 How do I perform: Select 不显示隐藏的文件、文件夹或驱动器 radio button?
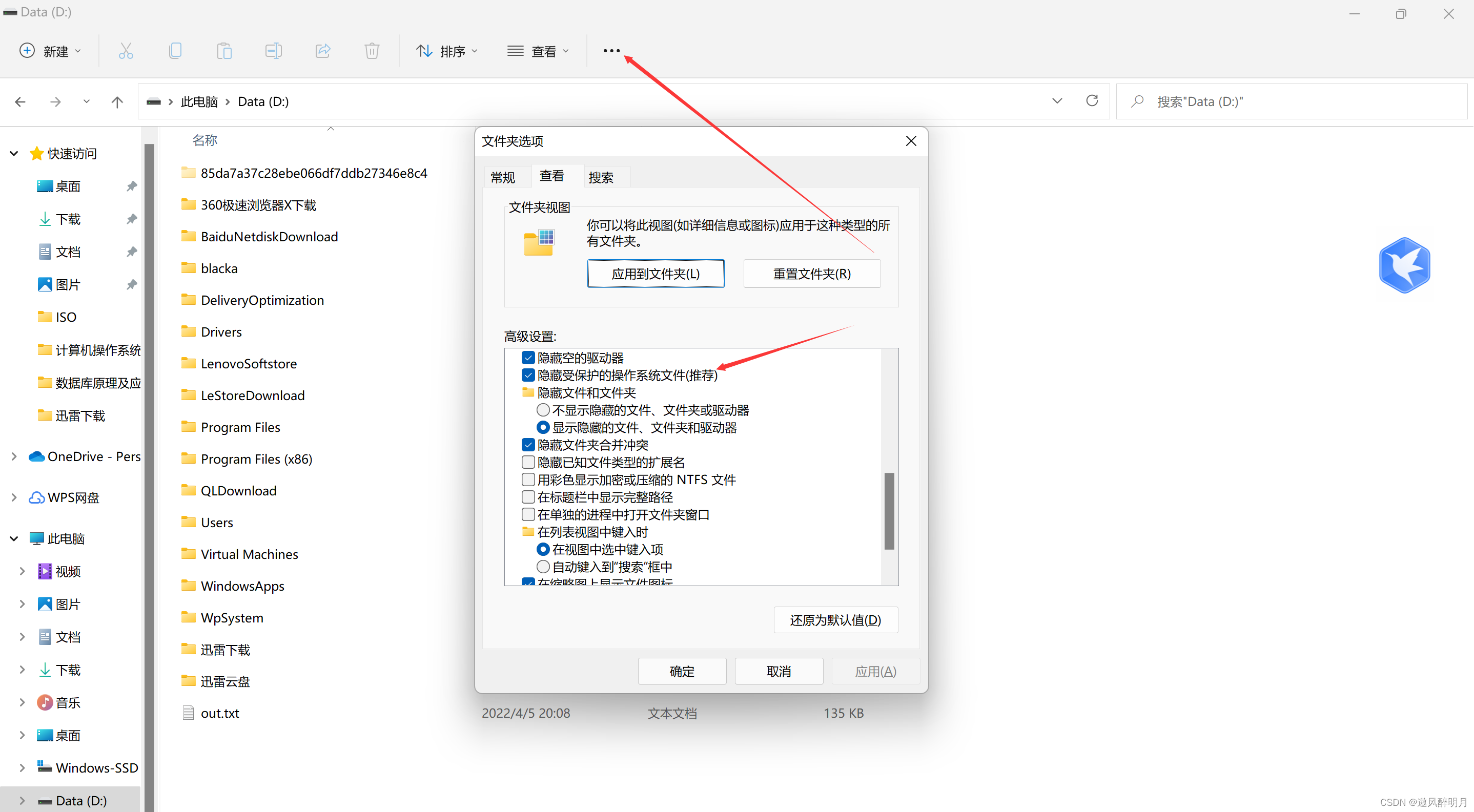[542, 409]
